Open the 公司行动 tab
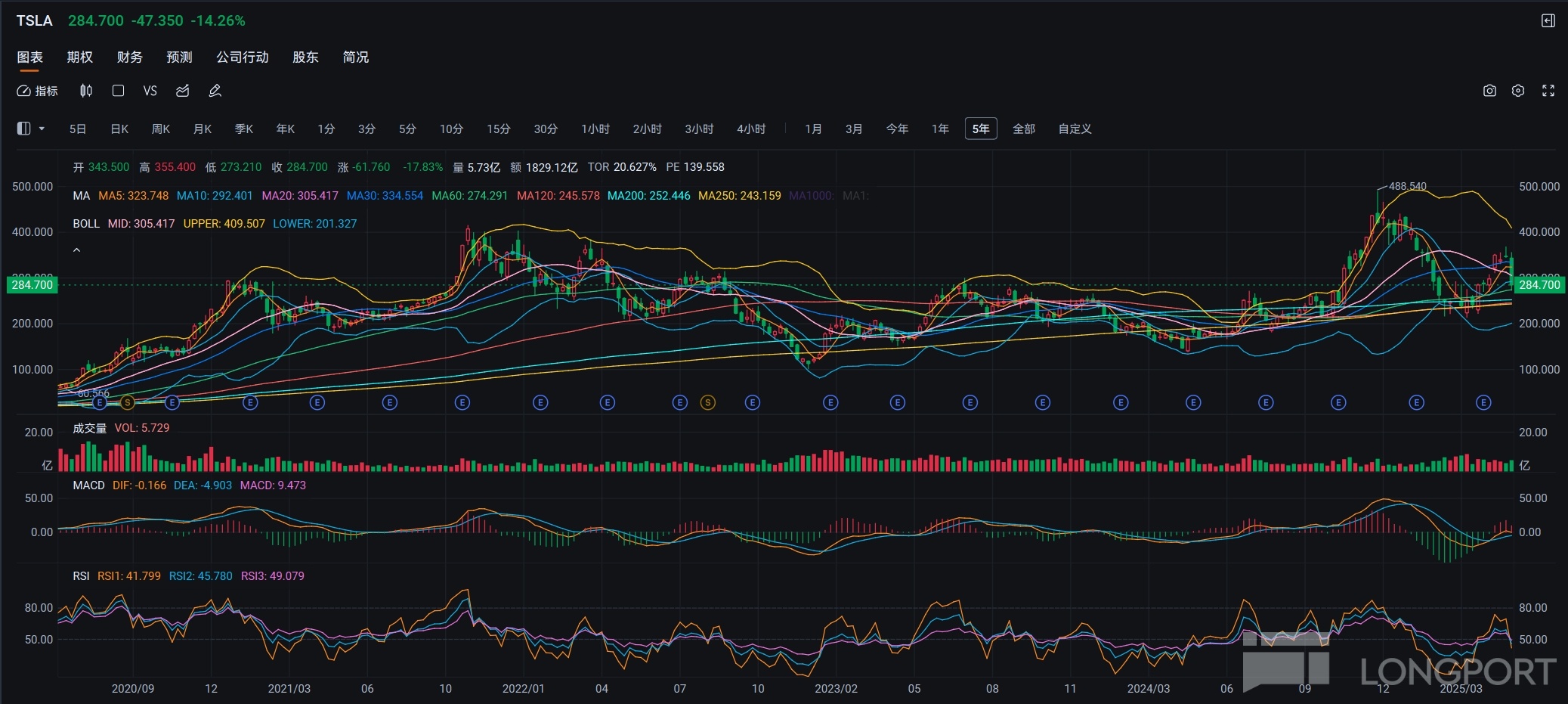The width and height of the screenshot is (1568, 704). coord(243,57)
